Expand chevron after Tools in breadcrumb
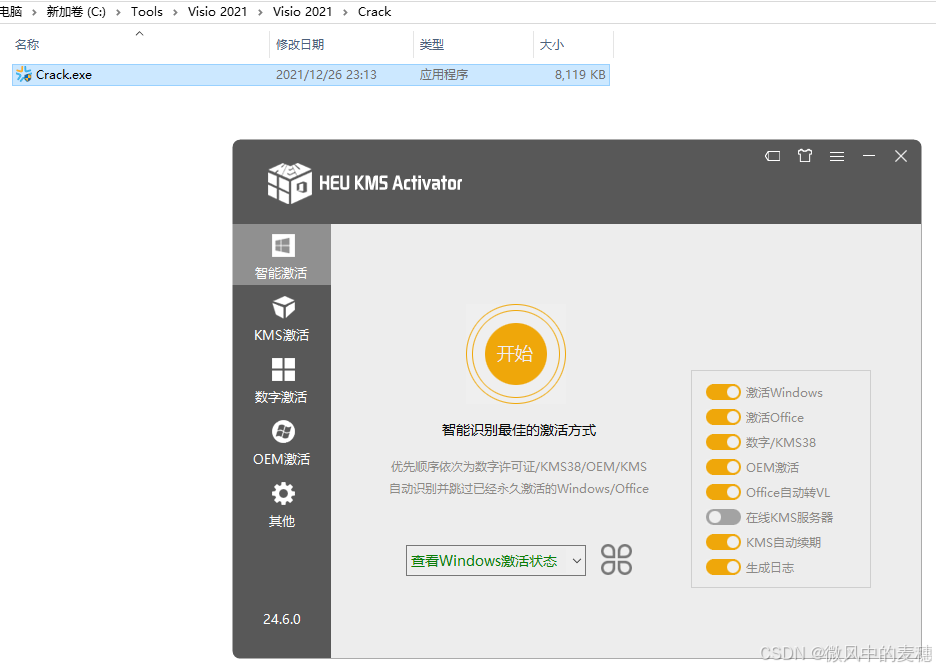This screenshot has height=669, width=936. [175, 12]
